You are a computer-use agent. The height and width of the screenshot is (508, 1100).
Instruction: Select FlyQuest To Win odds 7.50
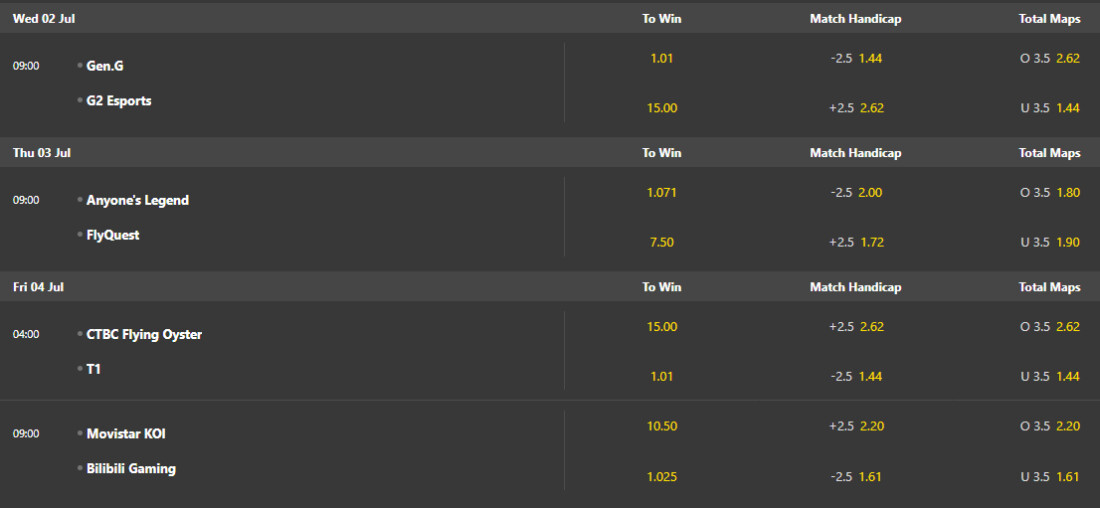[x=662, y=242]
